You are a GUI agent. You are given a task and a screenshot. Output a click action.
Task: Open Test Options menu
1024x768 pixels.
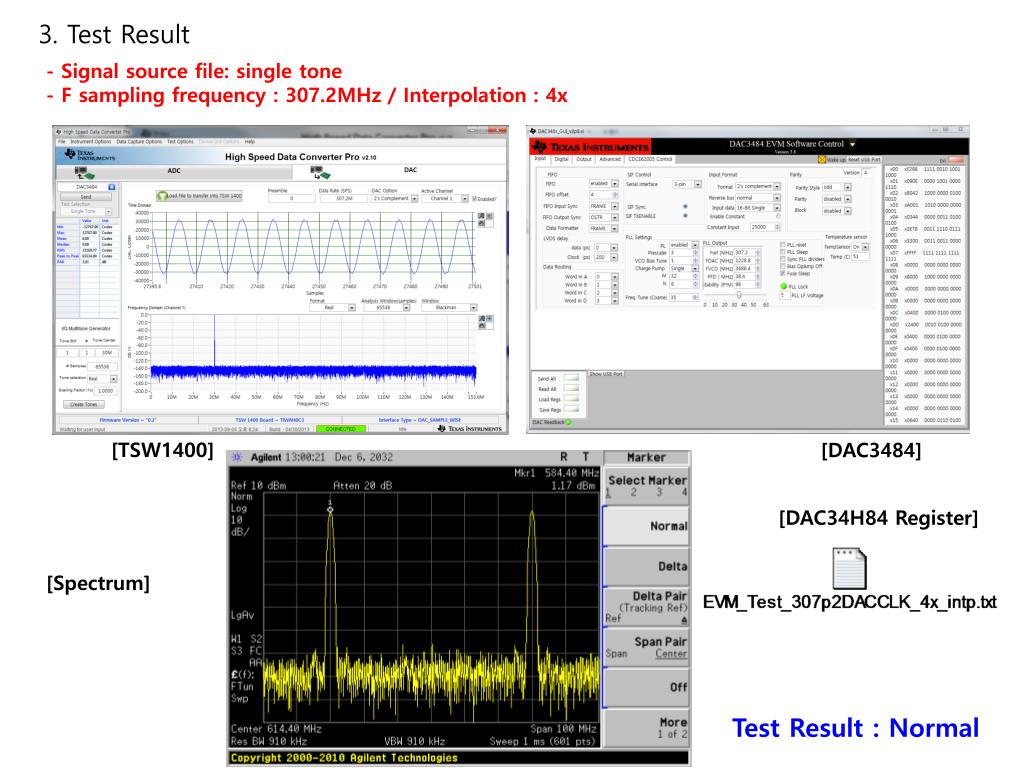point(180,142)
